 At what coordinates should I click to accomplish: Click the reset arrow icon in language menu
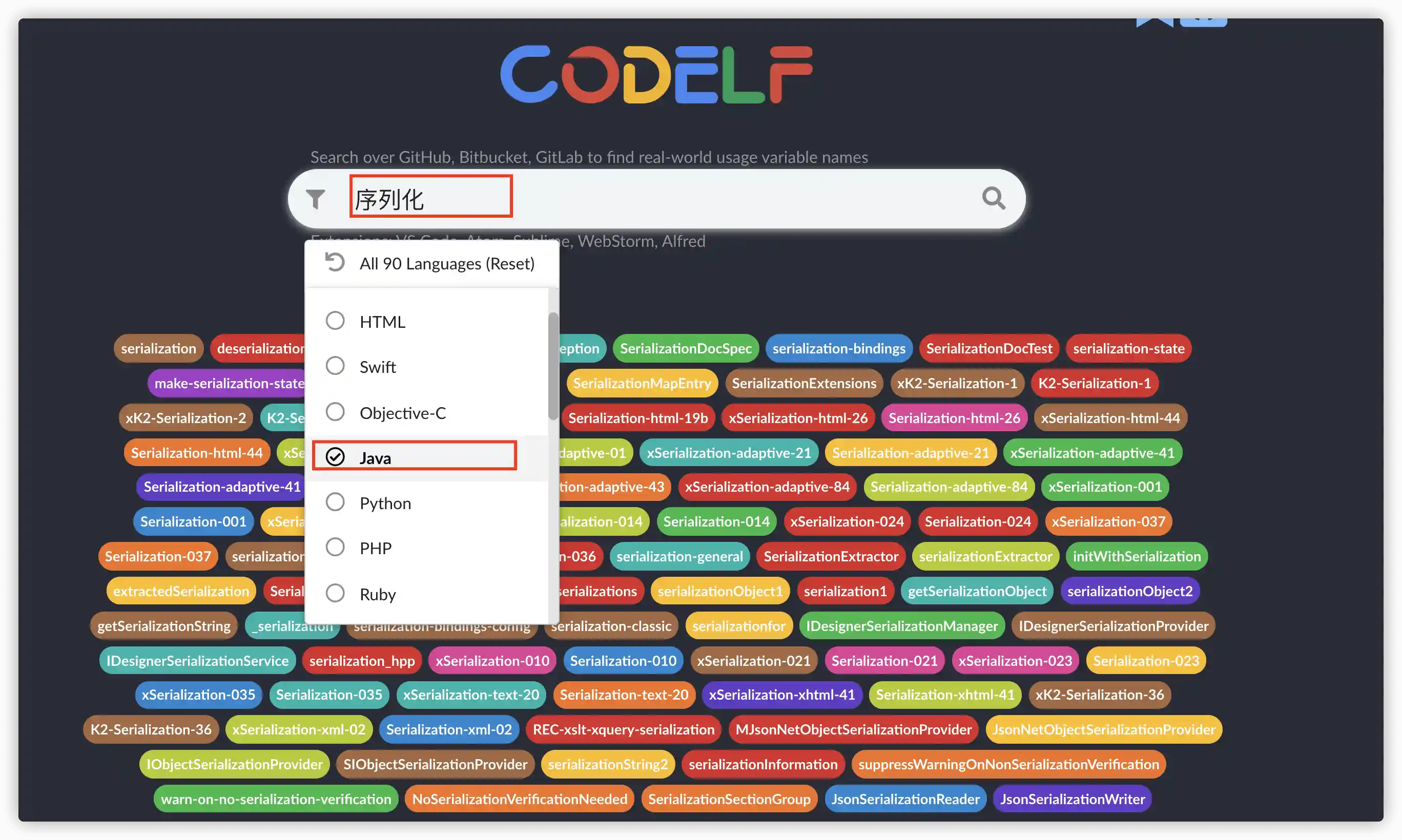(335, 263)
